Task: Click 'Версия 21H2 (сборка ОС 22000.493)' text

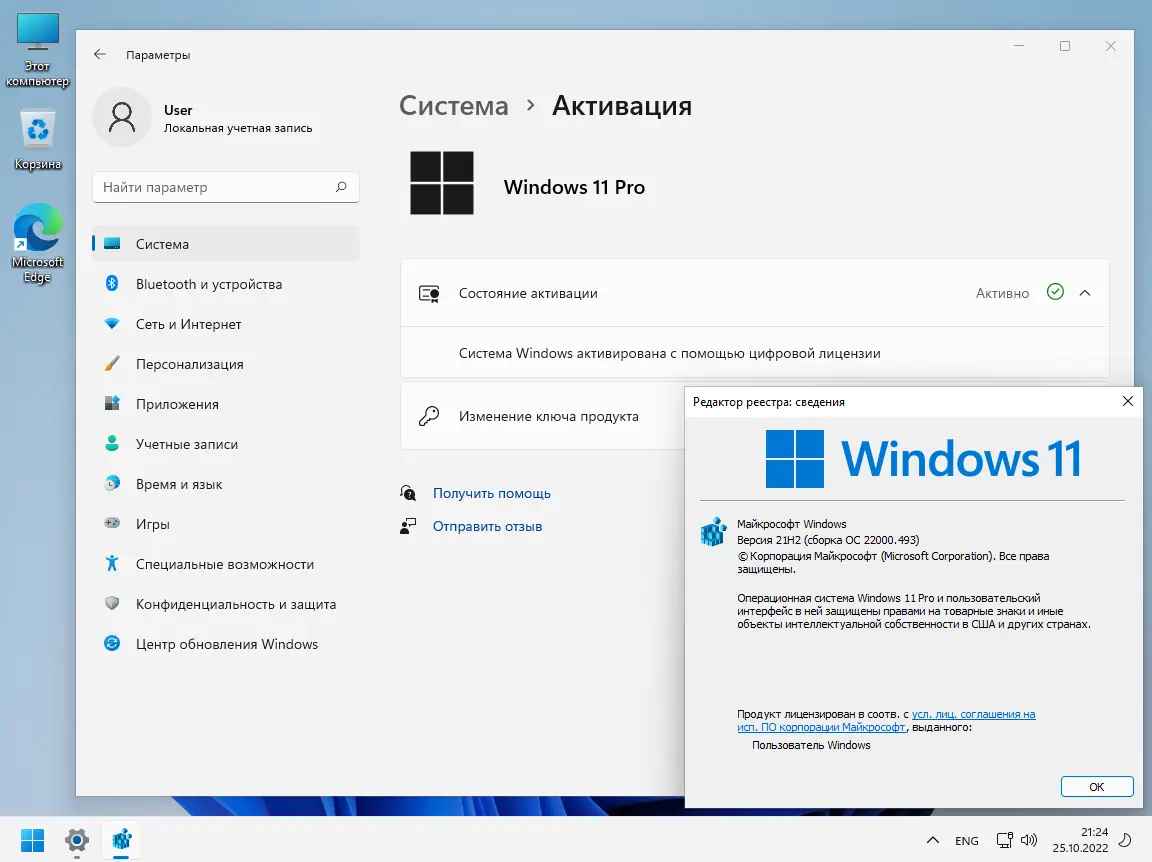Action: pyautogui.click(x=828, y=539)
